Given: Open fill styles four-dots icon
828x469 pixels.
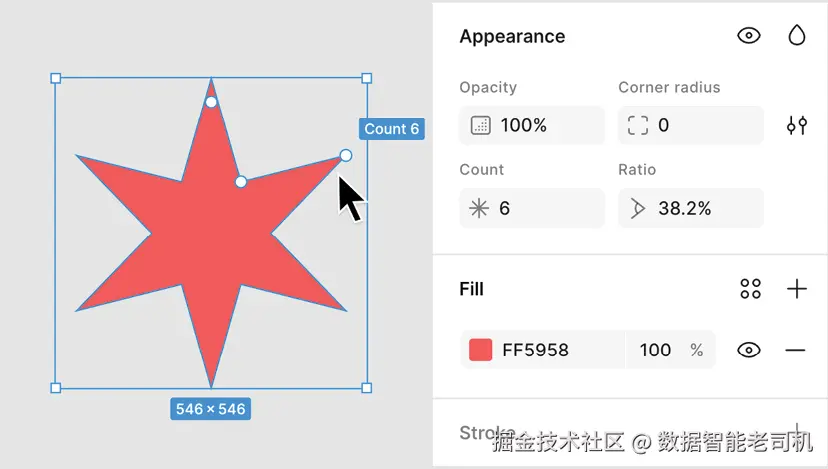Looking at the screenshot, I should point(750,289).
